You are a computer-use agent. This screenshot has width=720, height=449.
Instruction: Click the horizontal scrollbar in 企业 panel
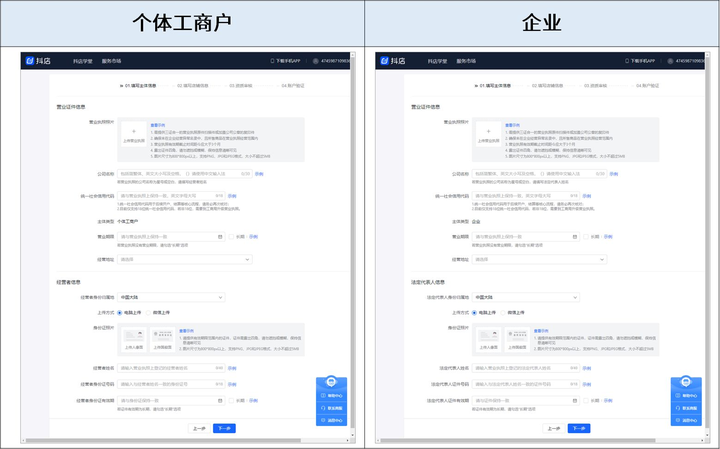[519, 440]
